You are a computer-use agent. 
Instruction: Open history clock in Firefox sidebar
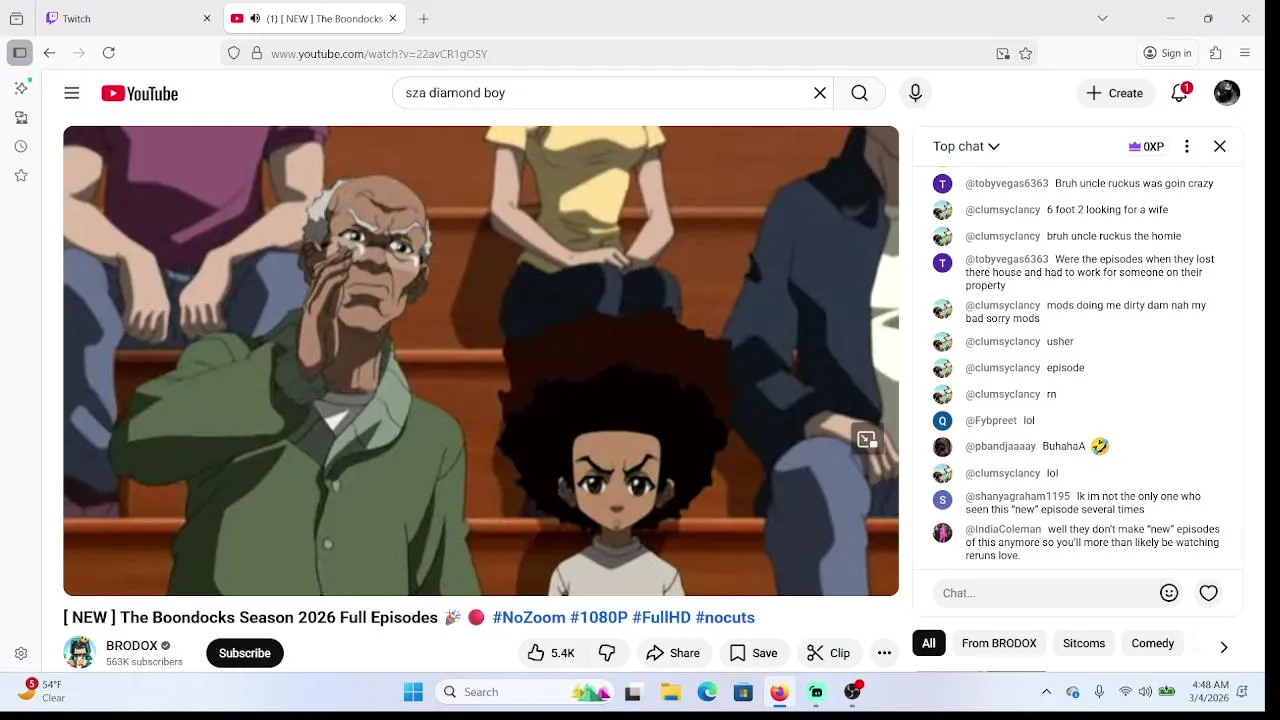tap(21, 146)
